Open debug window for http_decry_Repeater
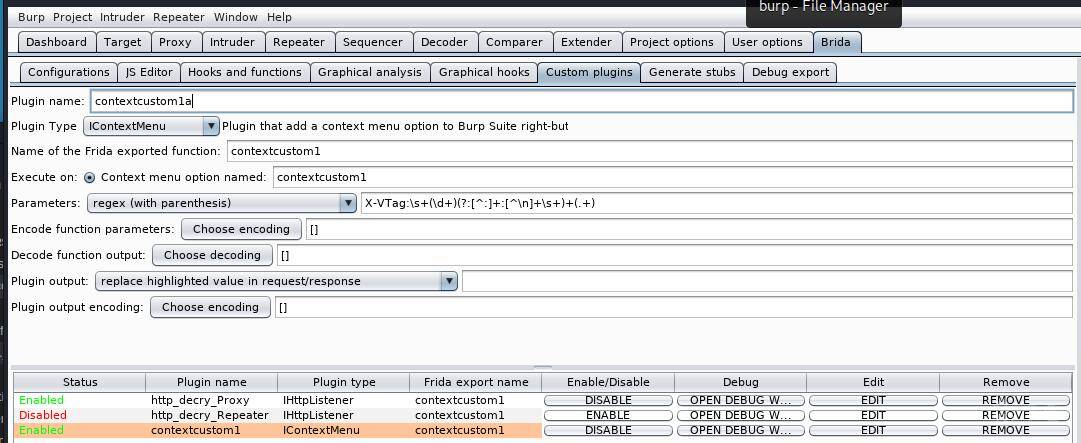Viewport: 1081px width, 443px height. [x=740, y=415]
